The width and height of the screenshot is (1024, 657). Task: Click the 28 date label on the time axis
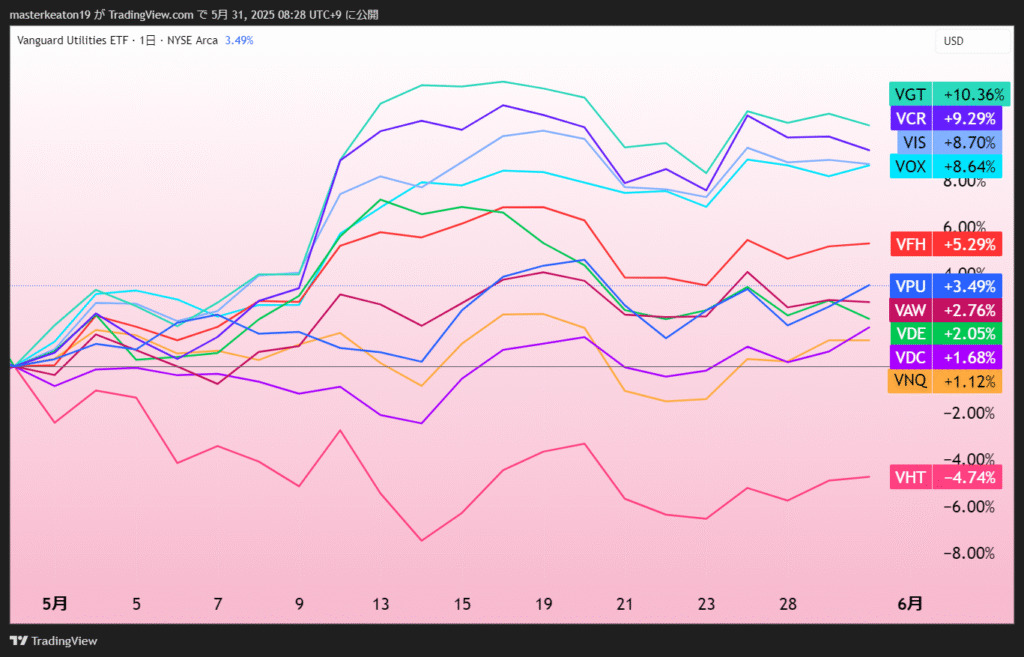click(788, 603)
